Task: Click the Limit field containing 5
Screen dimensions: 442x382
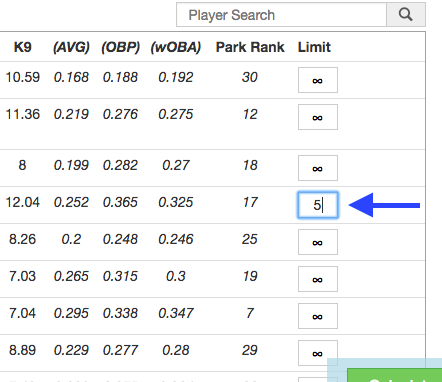Action: [x=318, y=205]
